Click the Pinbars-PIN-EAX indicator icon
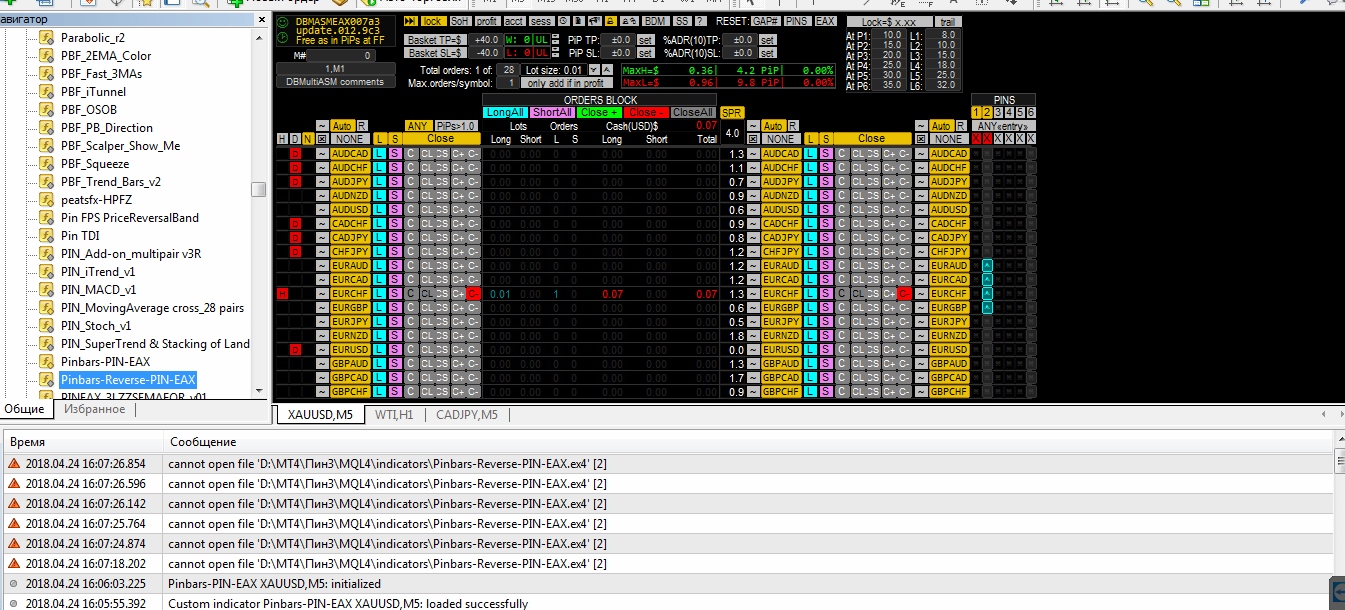Screen dimensions: 1345x610 click(x=46, y=362)
